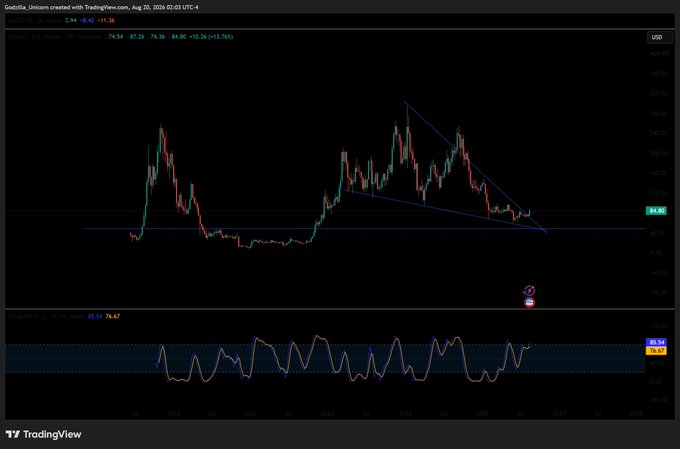Viewport: 680px width, 449px height.
Task: Click the 87.26 high price value
Action: point(137,37)
